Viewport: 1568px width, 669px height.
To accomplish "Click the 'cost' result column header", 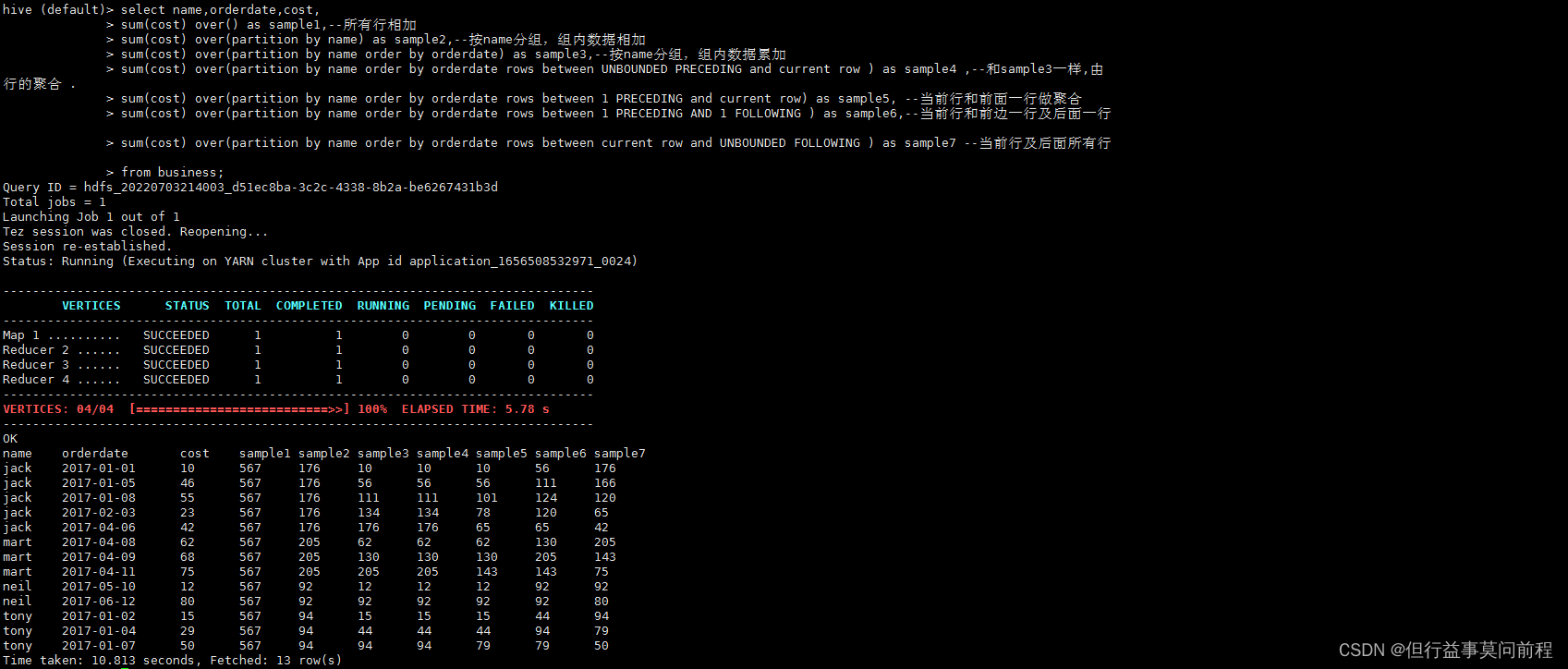I will (195, 454).
